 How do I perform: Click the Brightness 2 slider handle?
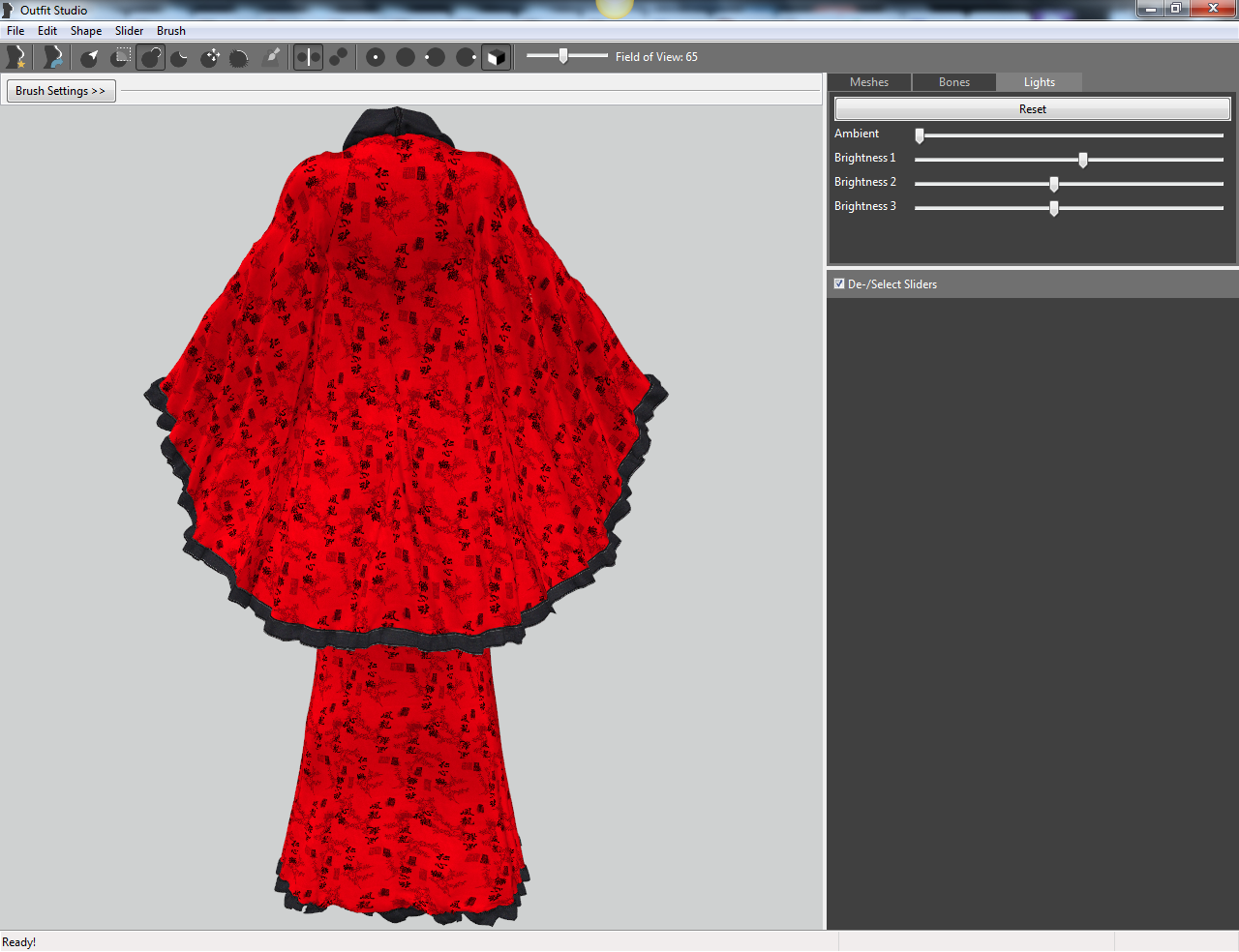tap(1054, 184)
